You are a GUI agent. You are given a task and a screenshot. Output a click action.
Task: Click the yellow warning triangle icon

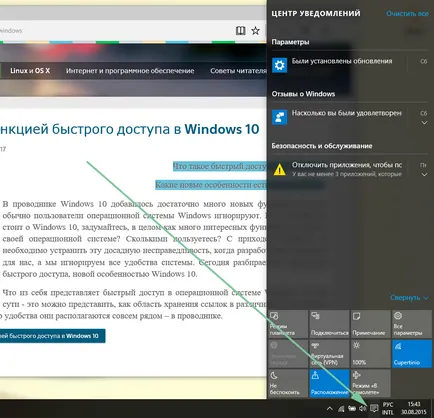coord(279,169)
